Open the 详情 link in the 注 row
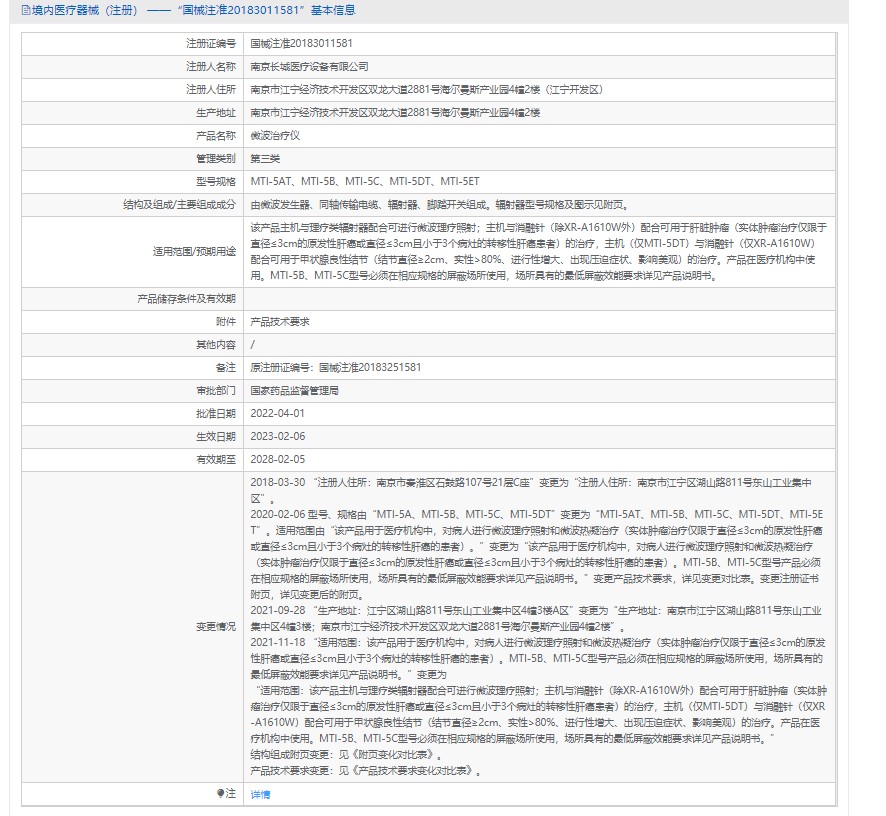The width and height of the screenshot is (886, 816). [260, 794]
